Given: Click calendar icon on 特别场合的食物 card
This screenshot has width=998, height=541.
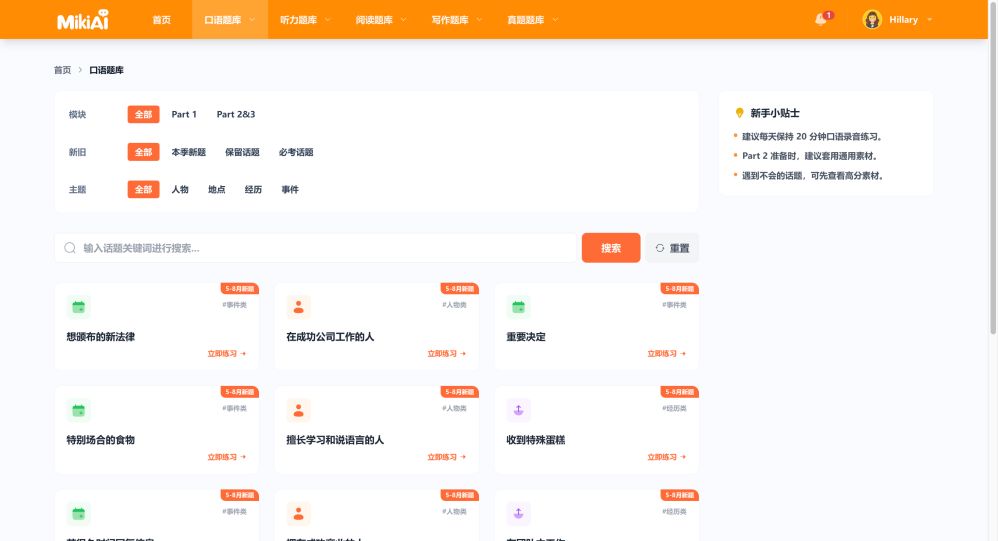Looking at the screenshot, I should tap(78, 410).
